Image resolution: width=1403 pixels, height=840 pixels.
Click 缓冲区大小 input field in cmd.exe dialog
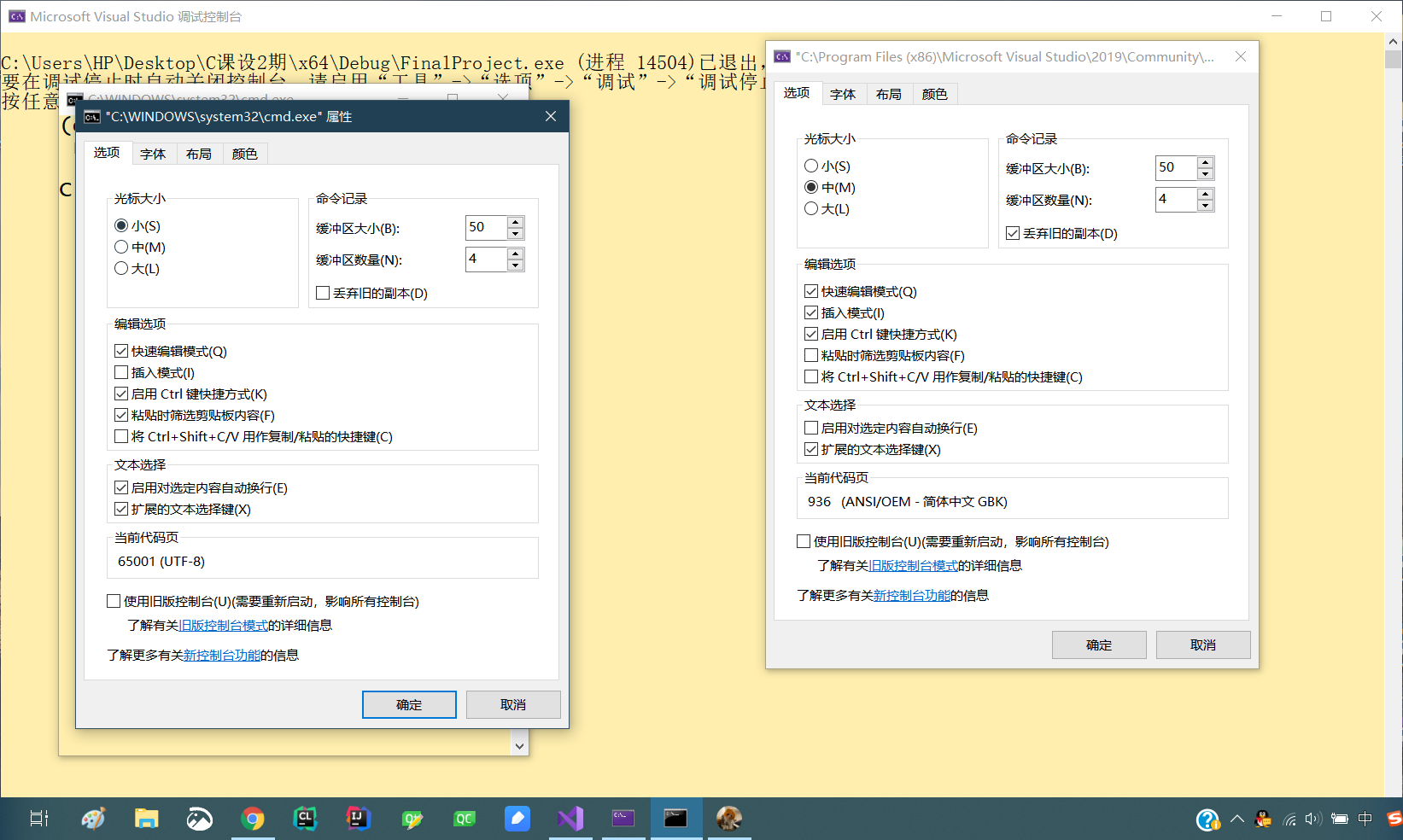tap(487, 228)
